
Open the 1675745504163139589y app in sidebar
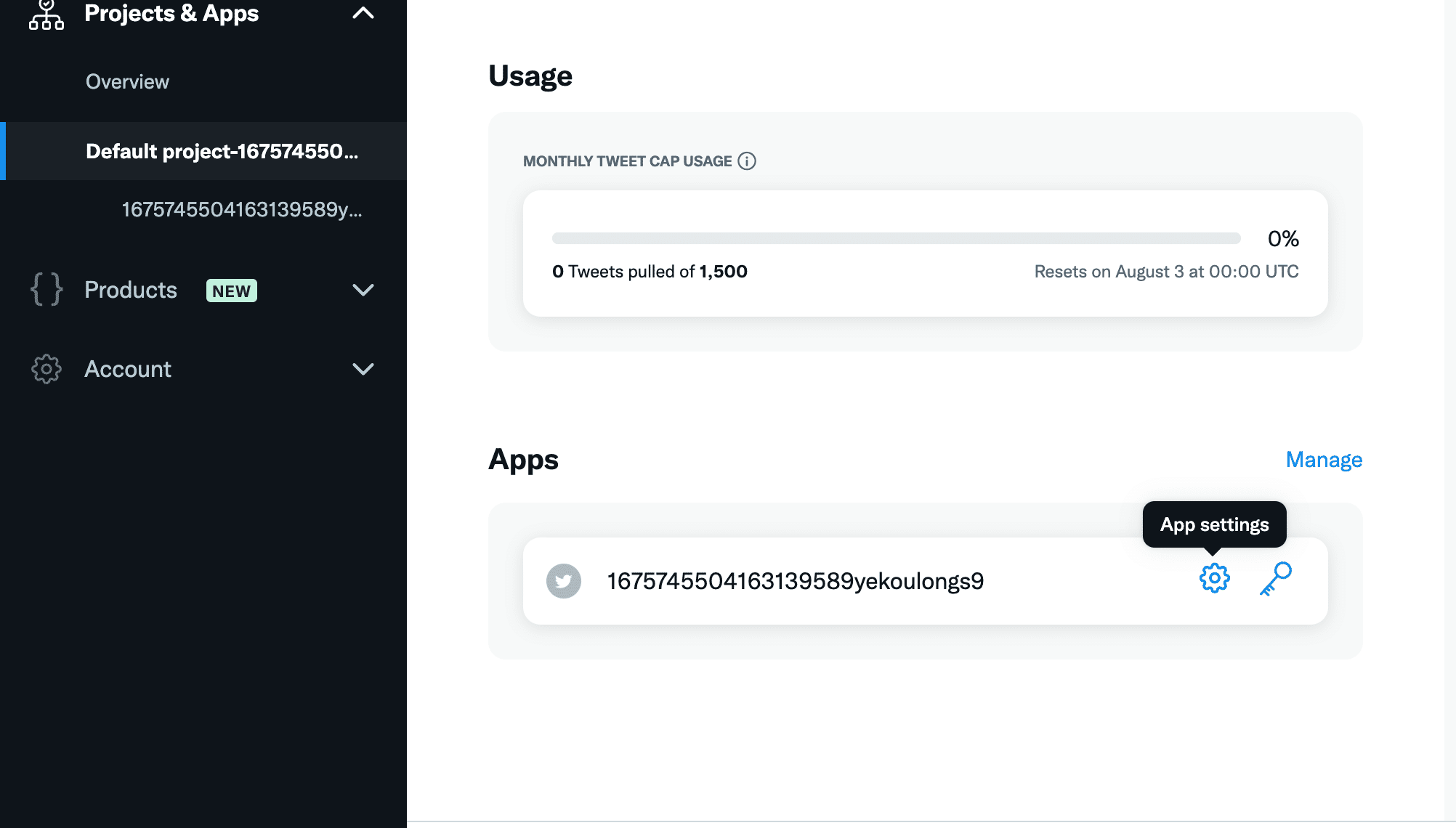click(x=241, y=209)
